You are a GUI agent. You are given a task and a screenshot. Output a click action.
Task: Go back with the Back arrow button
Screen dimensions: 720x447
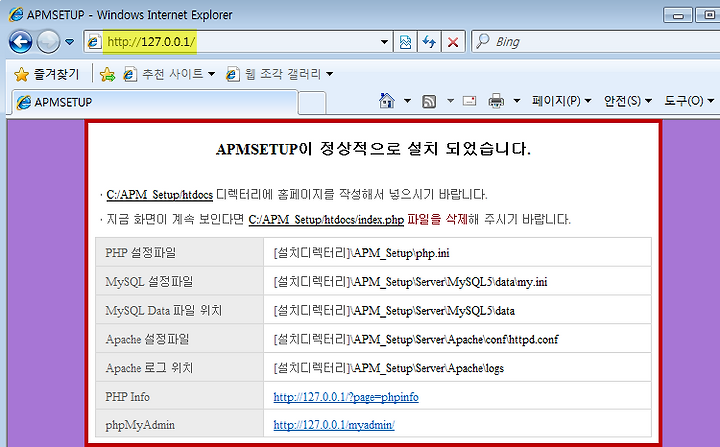[x=21, y=42]
